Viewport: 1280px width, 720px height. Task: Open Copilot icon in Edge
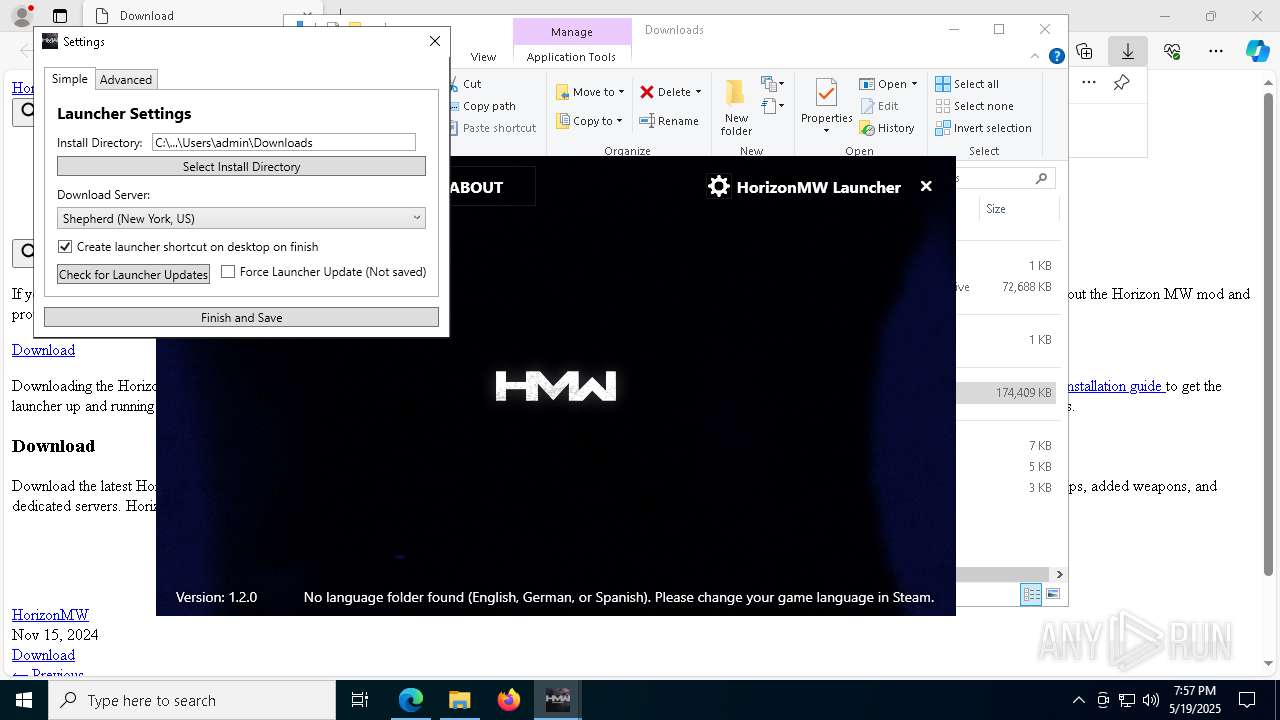tap(1258, 51)
